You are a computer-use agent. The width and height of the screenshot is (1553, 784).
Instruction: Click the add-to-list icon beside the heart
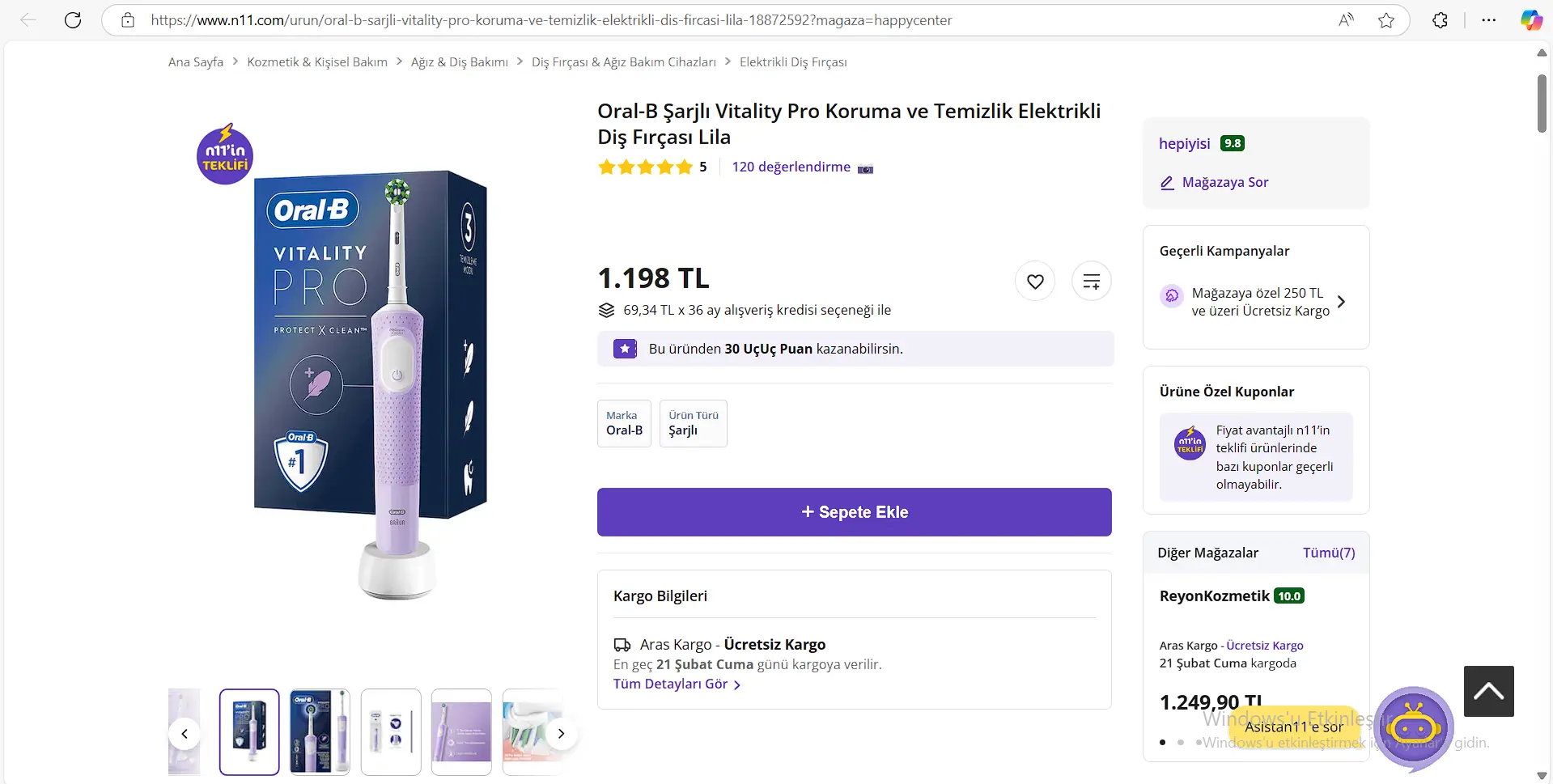(1092, 282)
